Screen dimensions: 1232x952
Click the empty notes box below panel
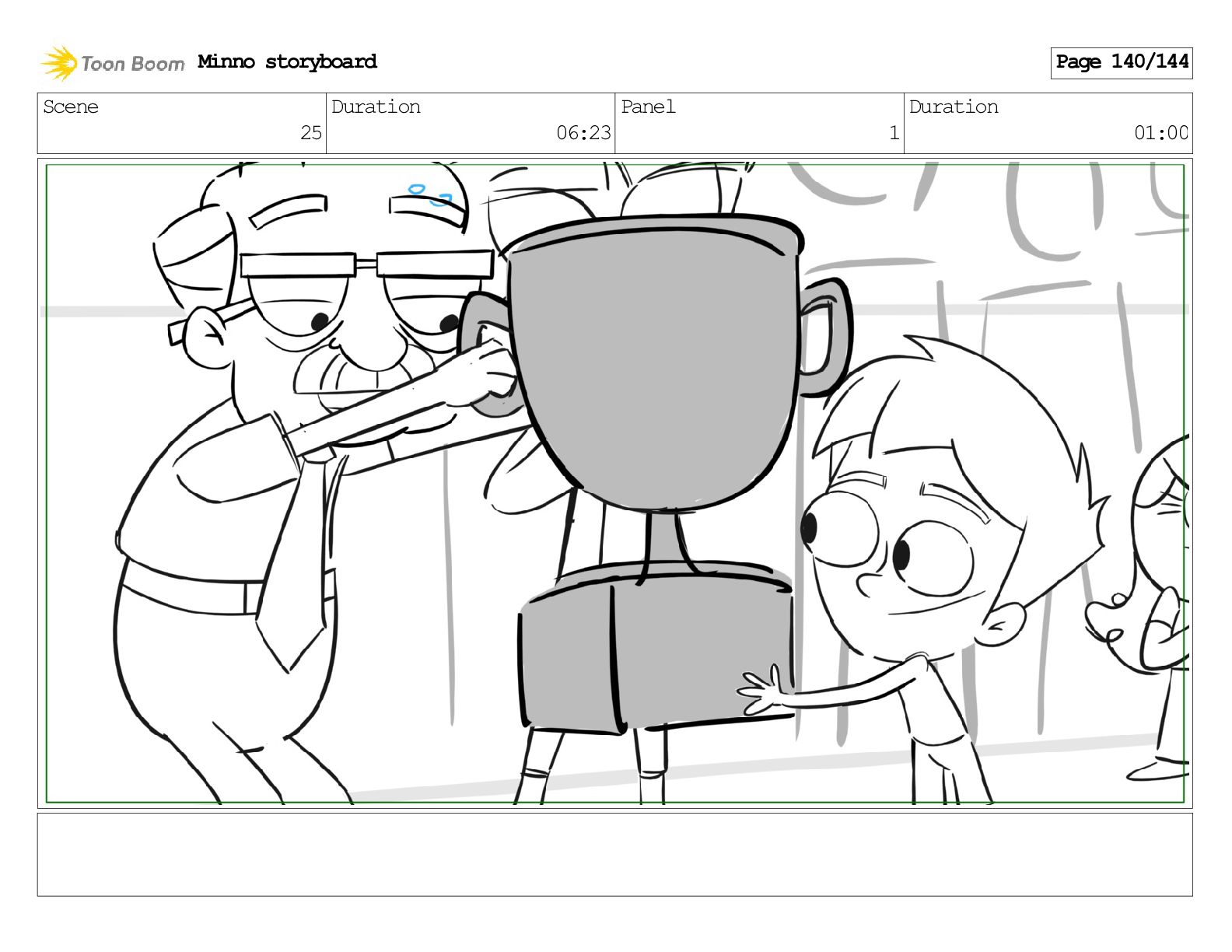pos(614,854)
